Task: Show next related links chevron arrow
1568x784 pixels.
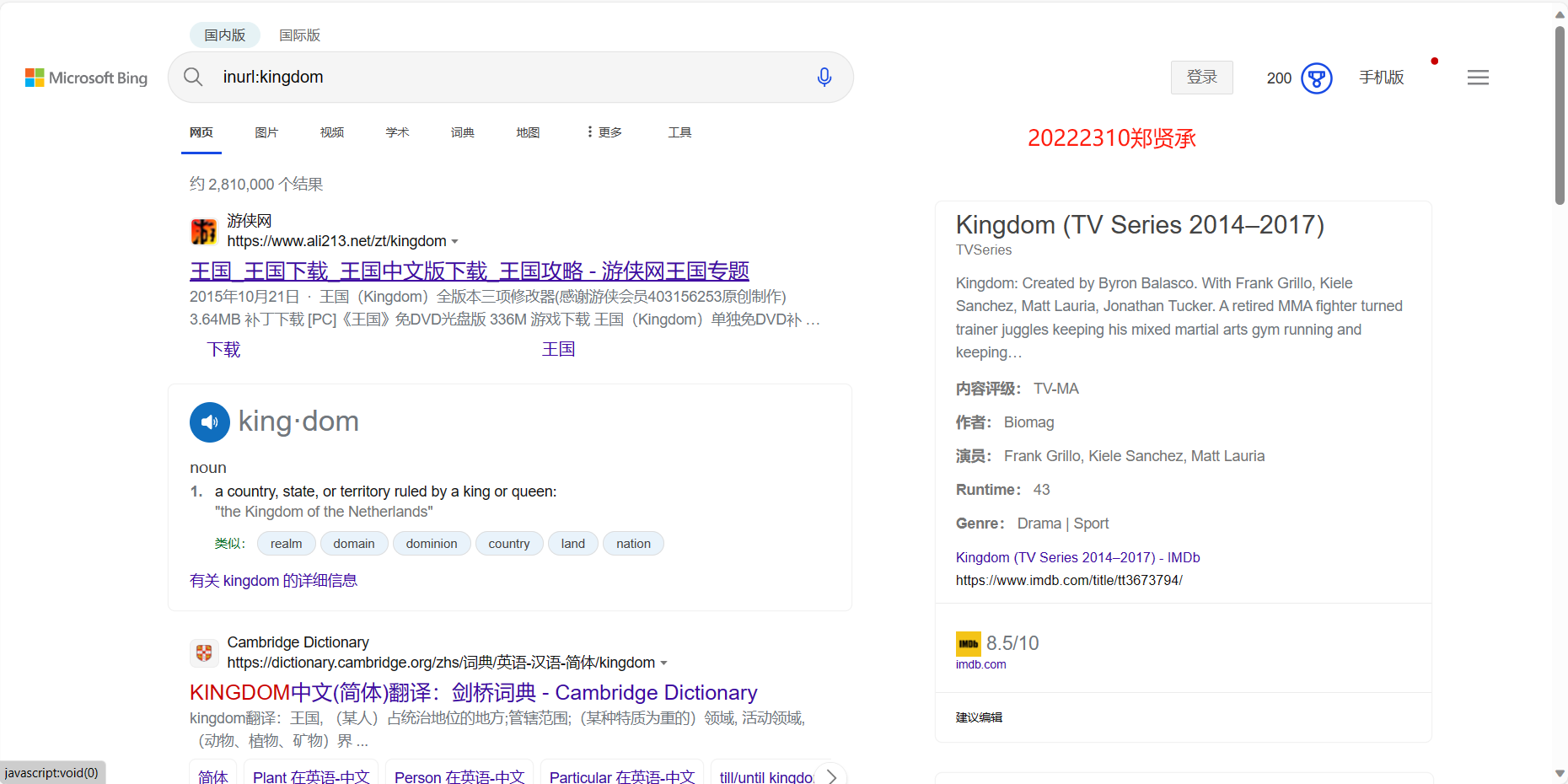Action: [832, 776]
